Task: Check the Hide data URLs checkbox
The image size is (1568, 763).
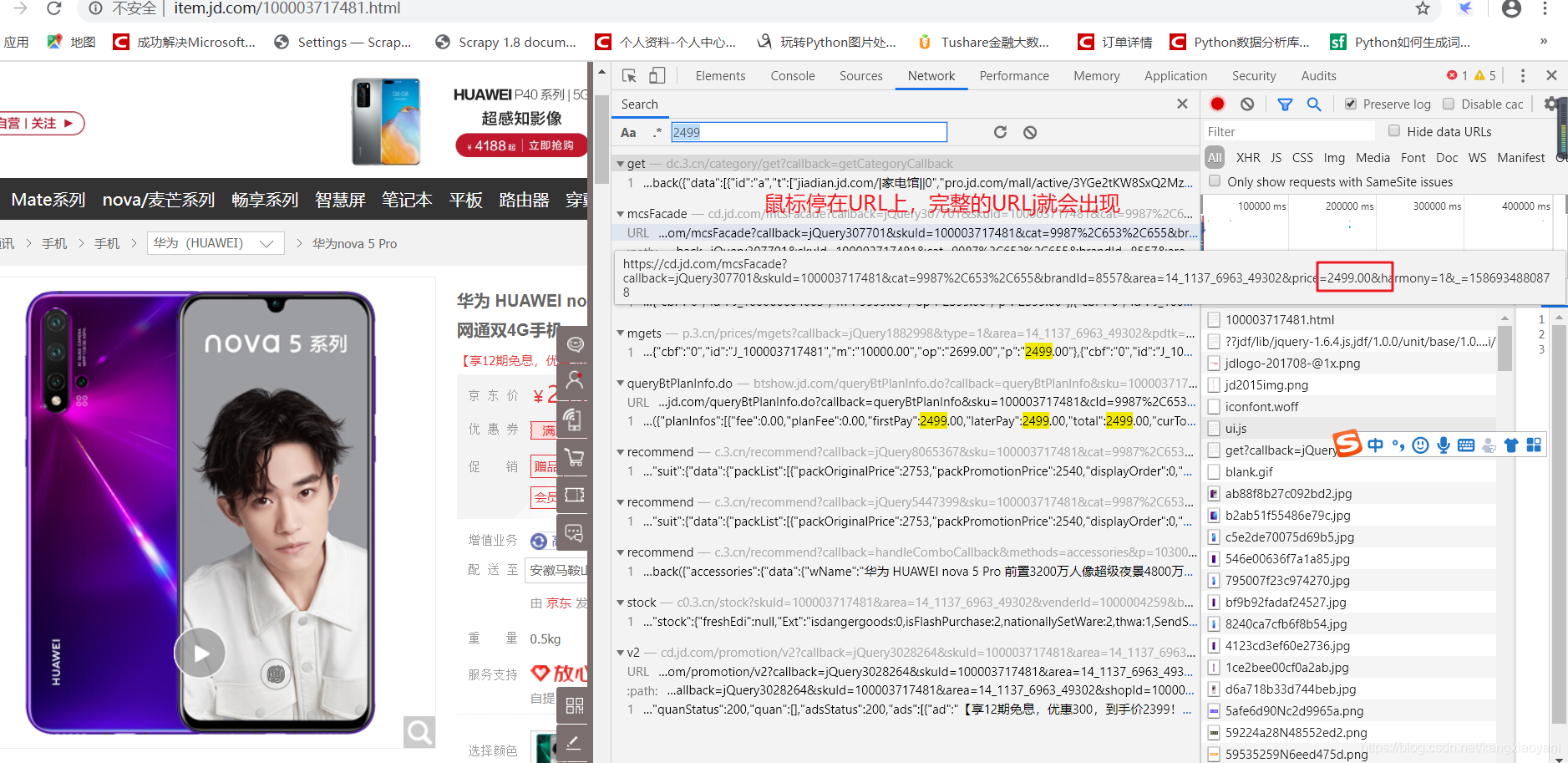Action: tap(1394, 130)
